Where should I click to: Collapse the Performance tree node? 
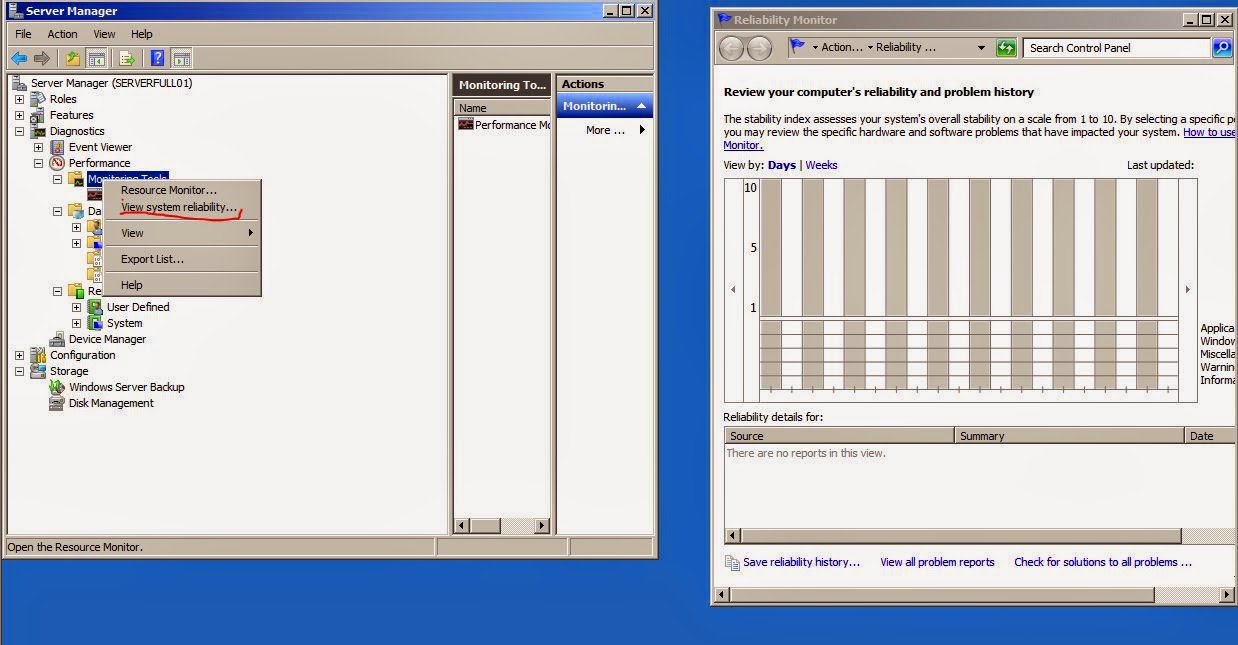38,163
